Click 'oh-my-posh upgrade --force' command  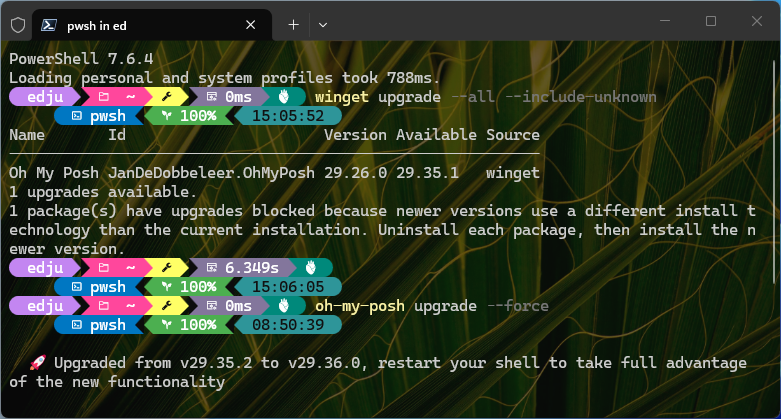(x=432, y=305)
